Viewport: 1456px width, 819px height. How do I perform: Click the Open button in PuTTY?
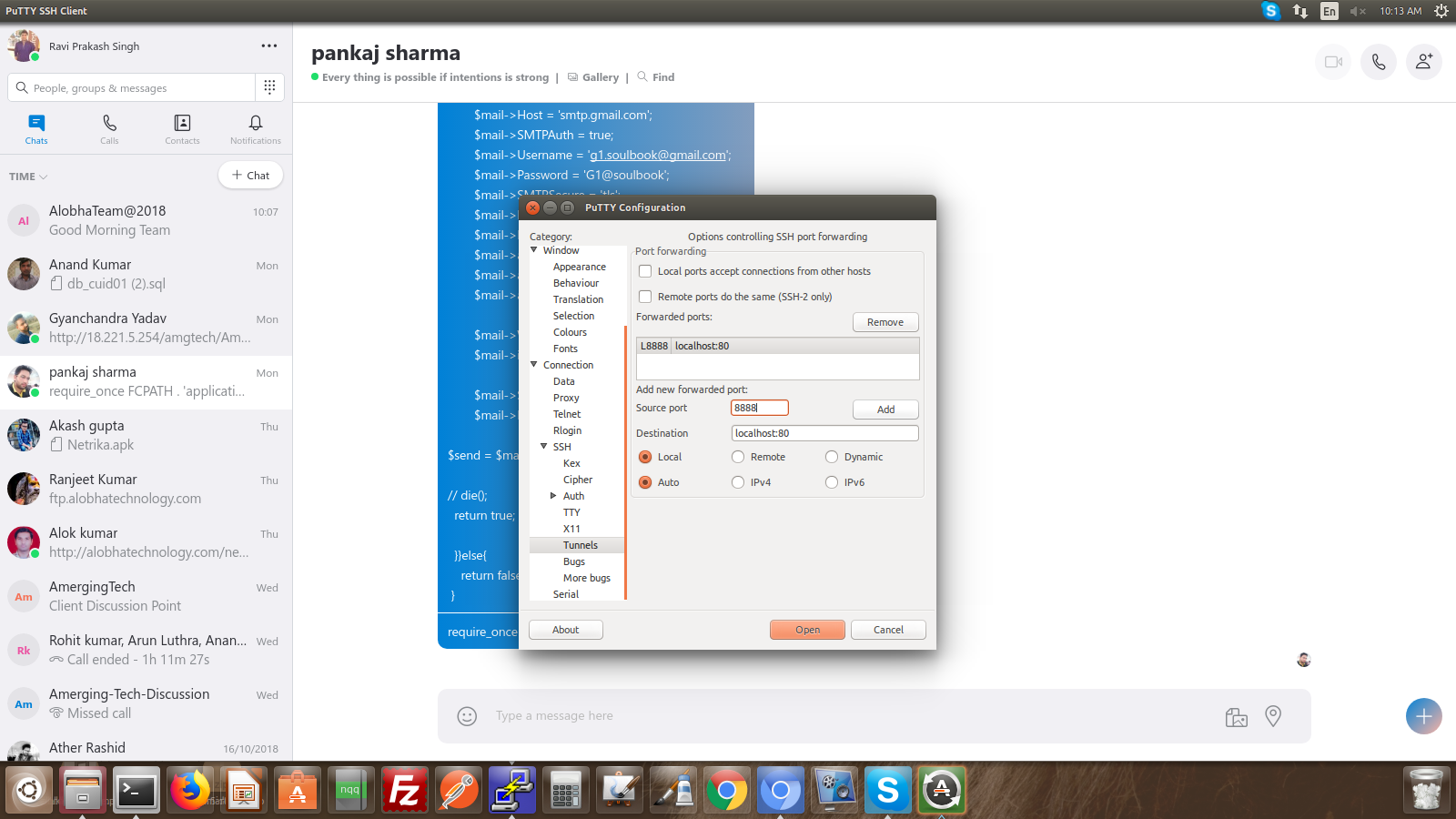coord(807,630)
